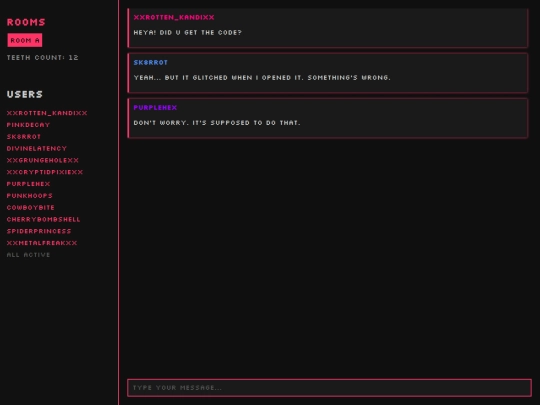Select PinkDecay in the users list
The image size is (540, 405).
pyautogui.click(x=28, y=125)
